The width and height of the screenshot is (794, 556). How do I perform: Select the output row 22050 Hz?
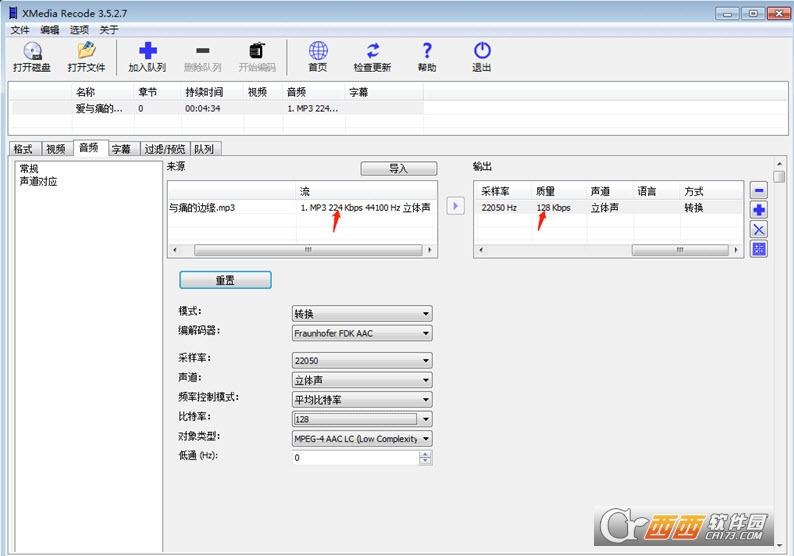pyautogui.click(x=608, y=208)
